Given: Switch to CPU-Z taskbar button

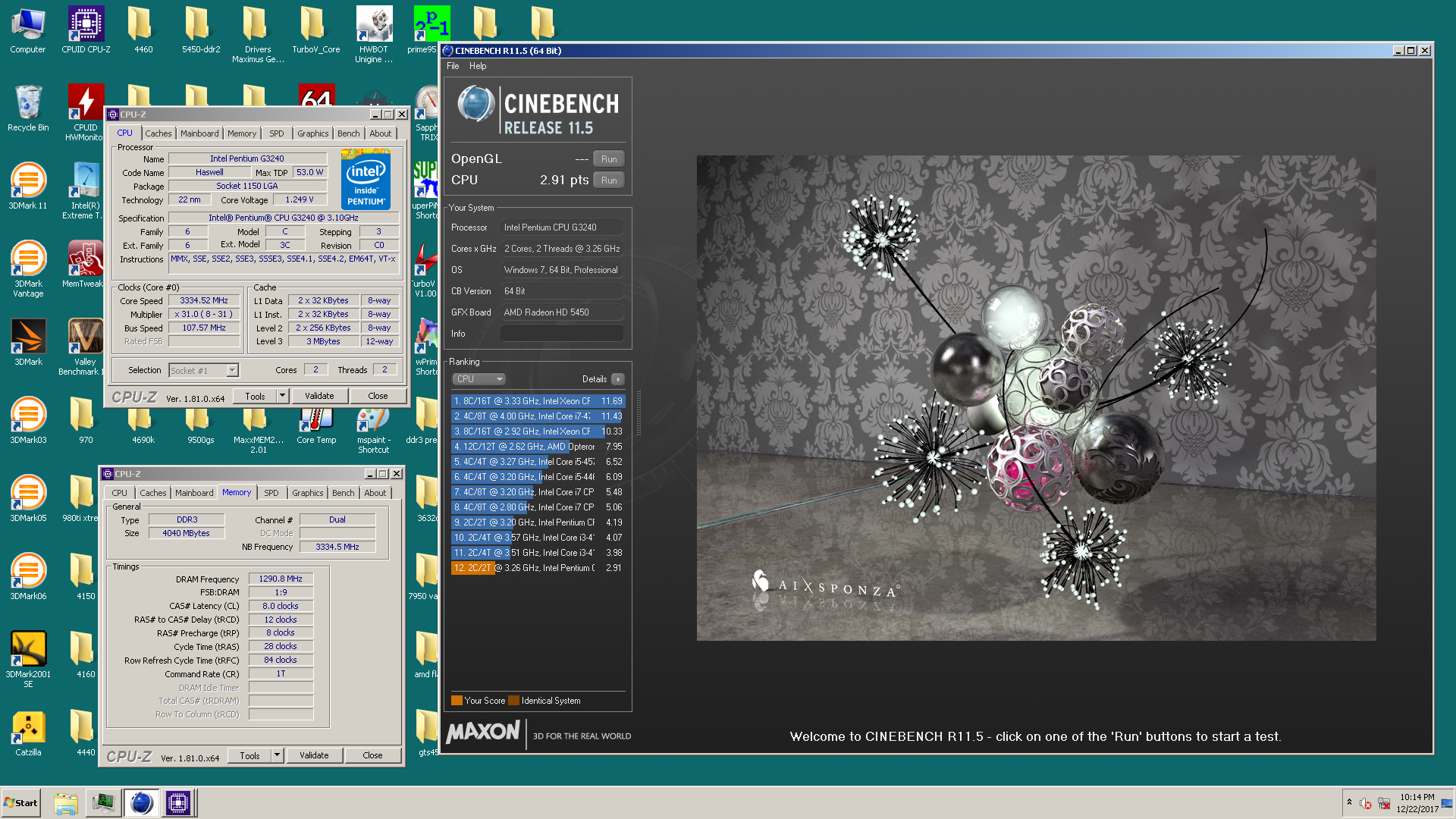Looking at the screenshot, I should [178, 803].
